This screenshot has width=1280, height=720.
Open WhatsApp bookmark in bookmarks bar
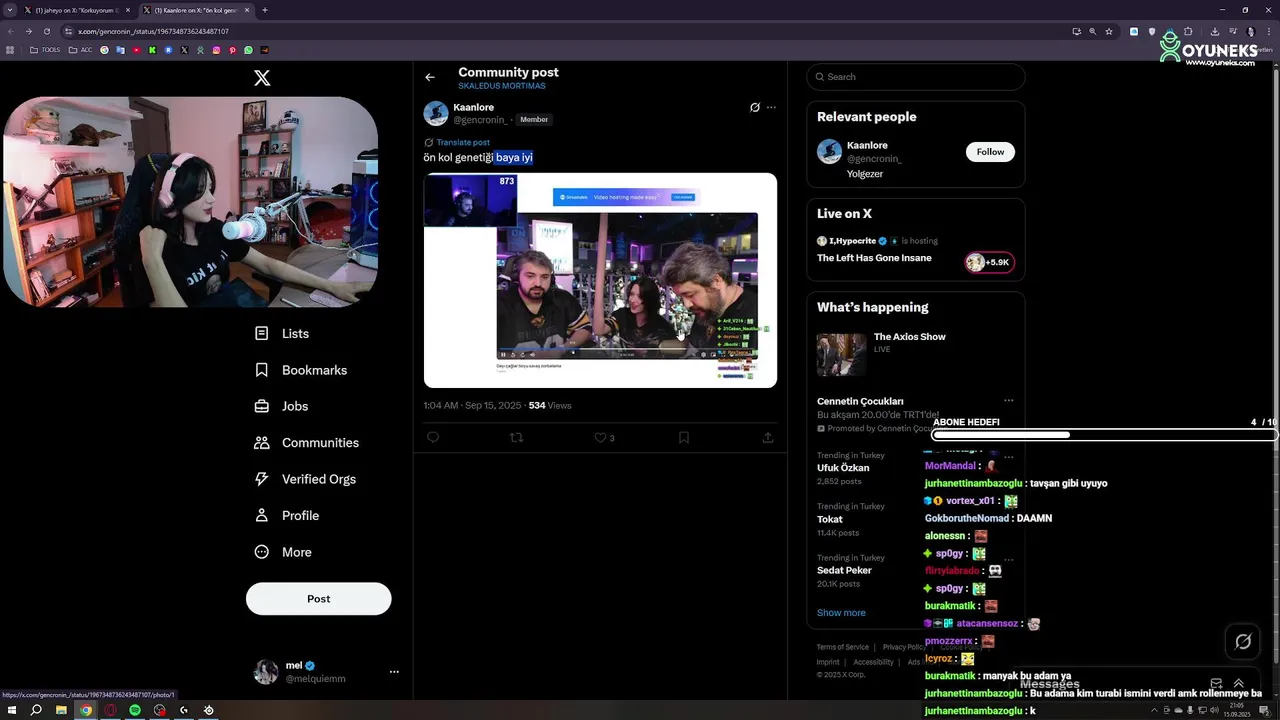click(248, 50)
